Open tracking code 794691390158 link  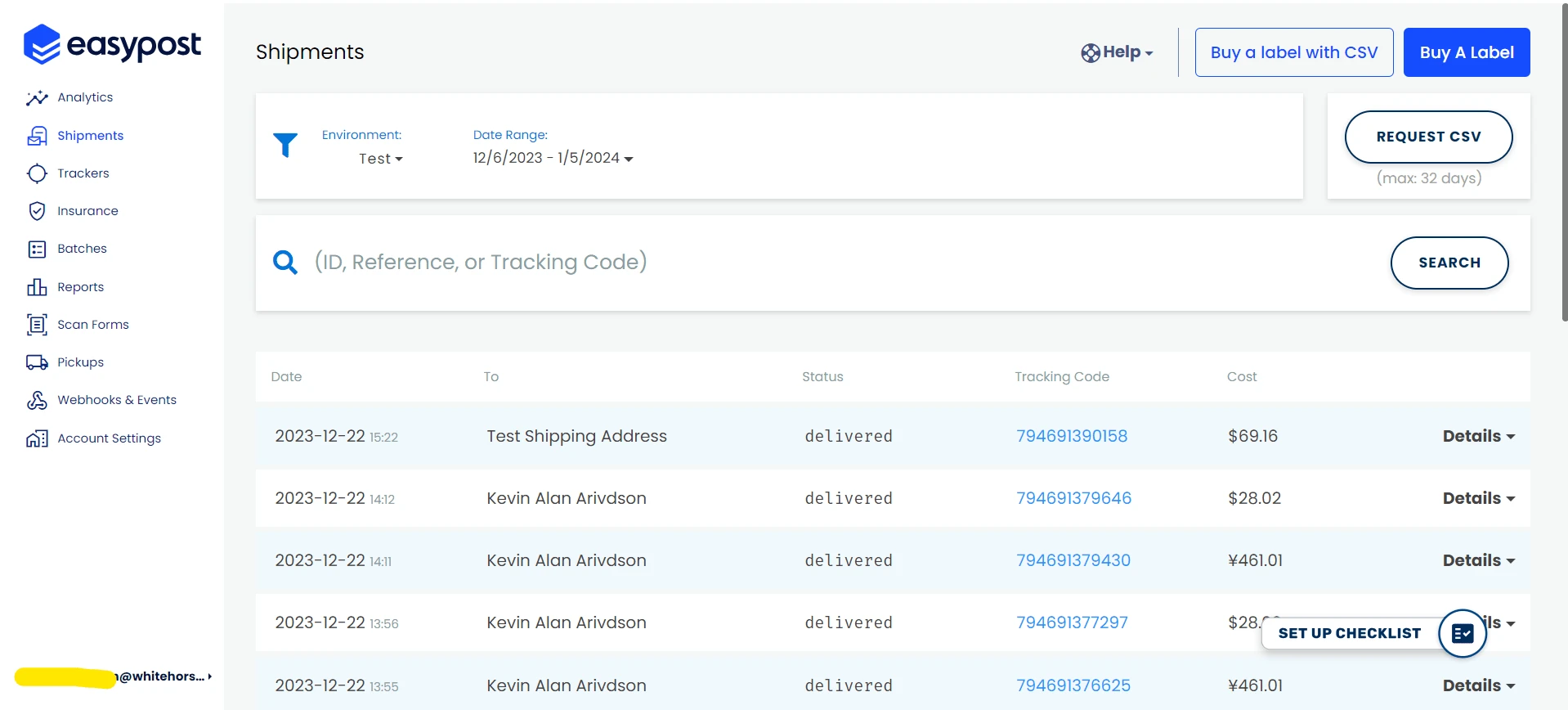[x=1072, y=436]
